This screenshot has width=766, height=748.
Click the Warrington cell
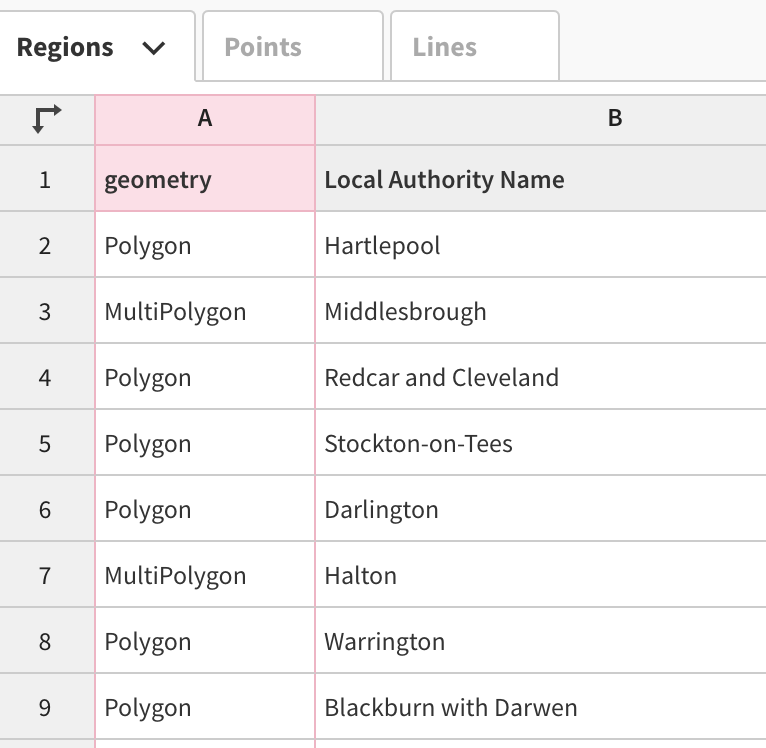541,640
